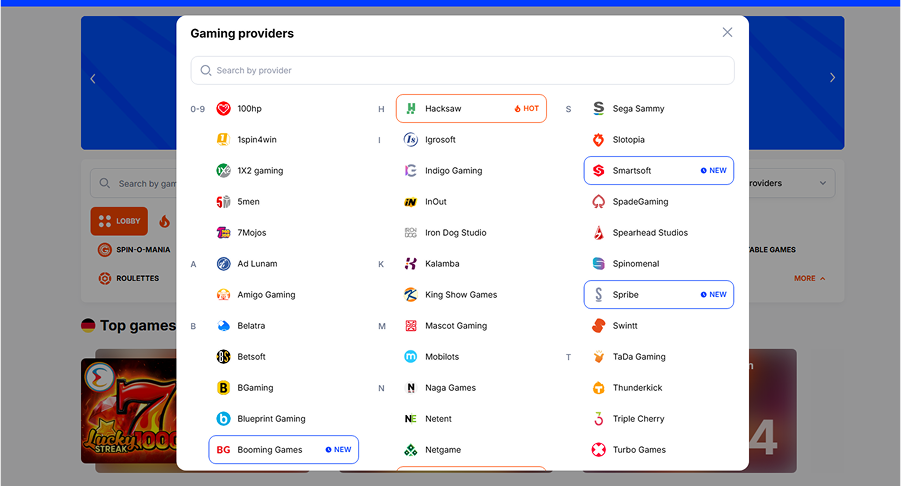Click the TaDa Gaming icon
This screenshot has width=901, height=486.
click(x=599, y=357)
